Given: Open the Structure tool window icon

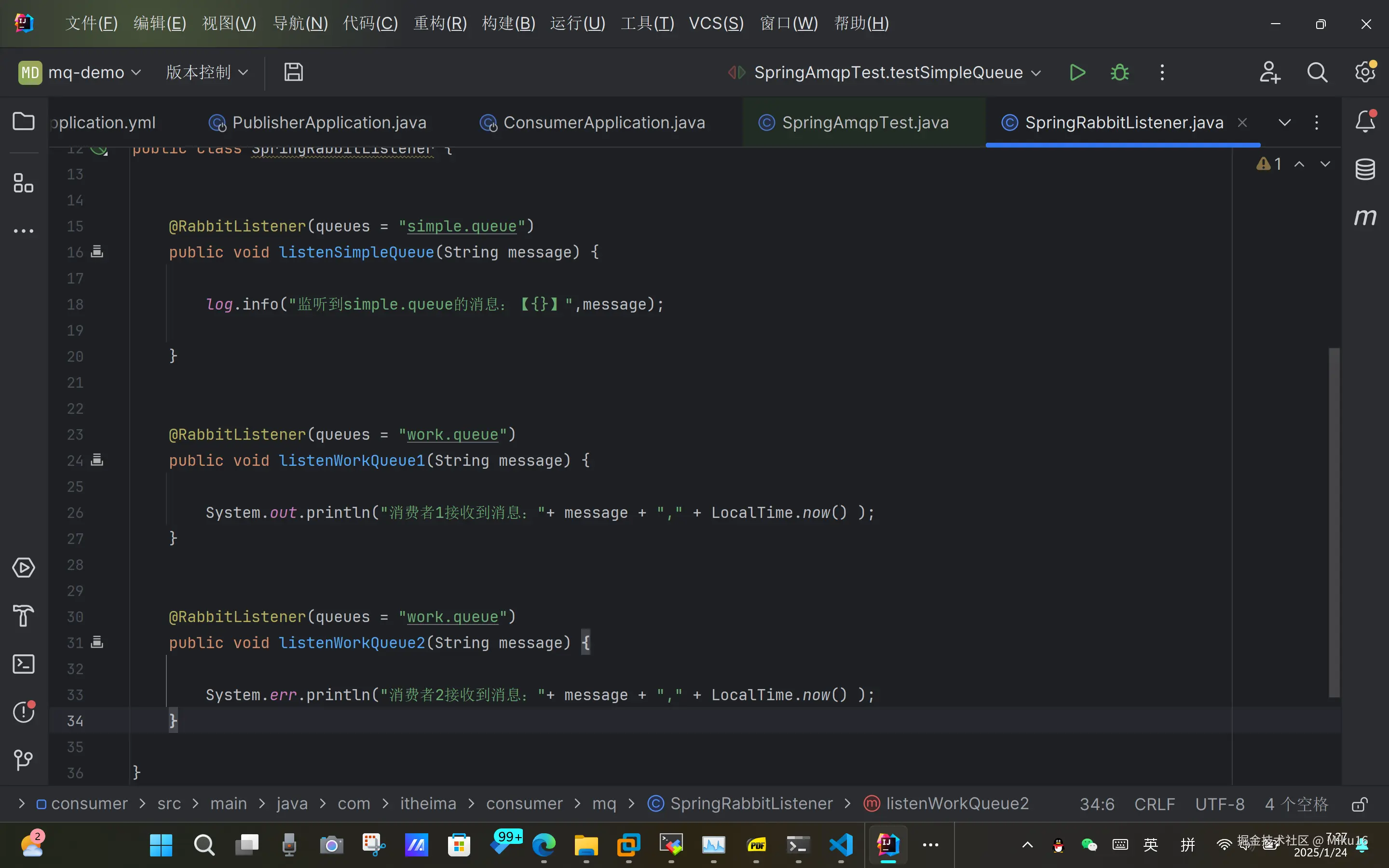Looking at the screenshot, I should 24,183.
